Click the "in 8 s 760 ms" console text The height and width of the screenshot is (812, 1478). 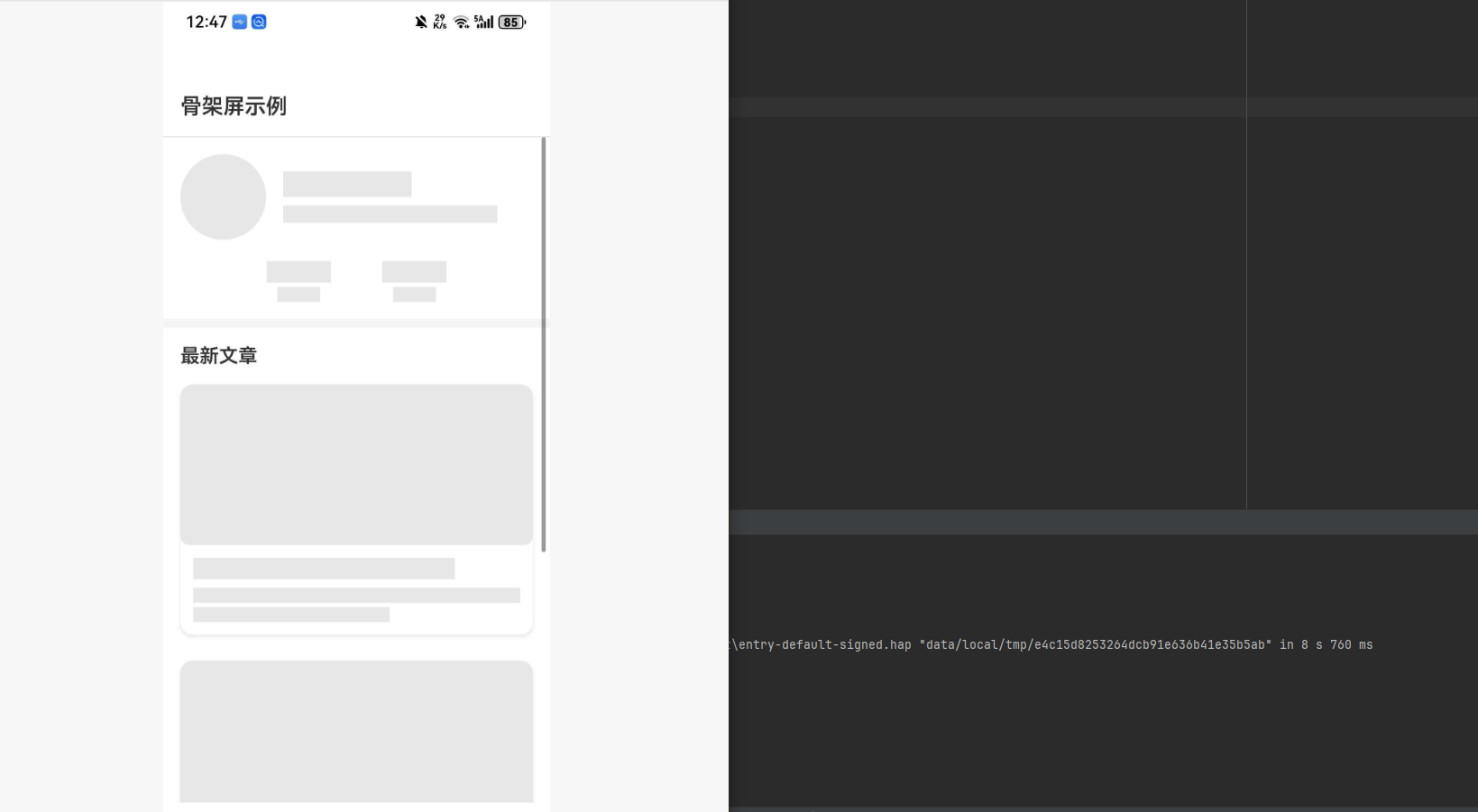pyautogui.click(x=1327, y=644)
